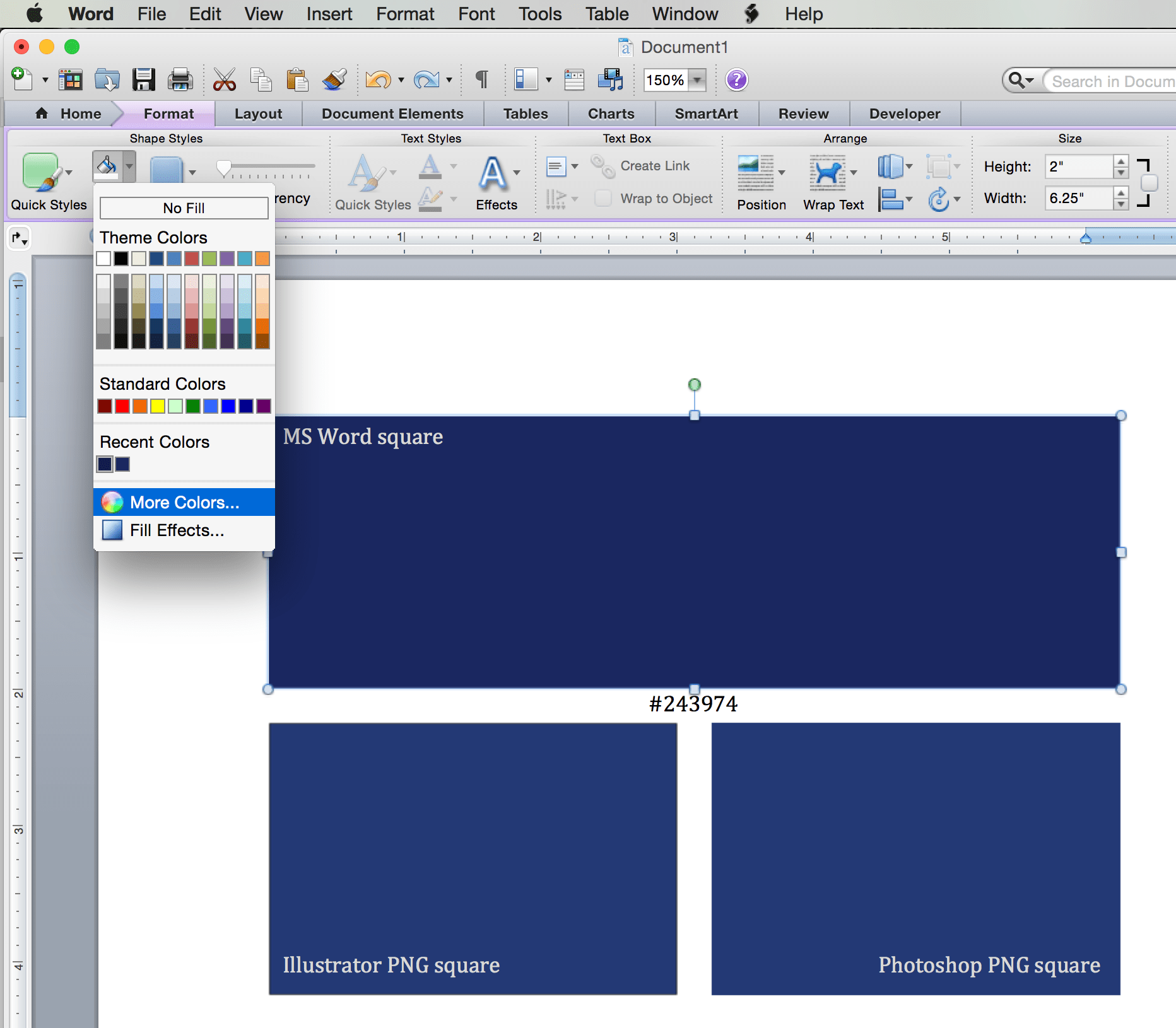The width and height of the screenshot is (1176, 1028).
Task: Click the Save floppy disk icon
Action: tap(144, 79)
